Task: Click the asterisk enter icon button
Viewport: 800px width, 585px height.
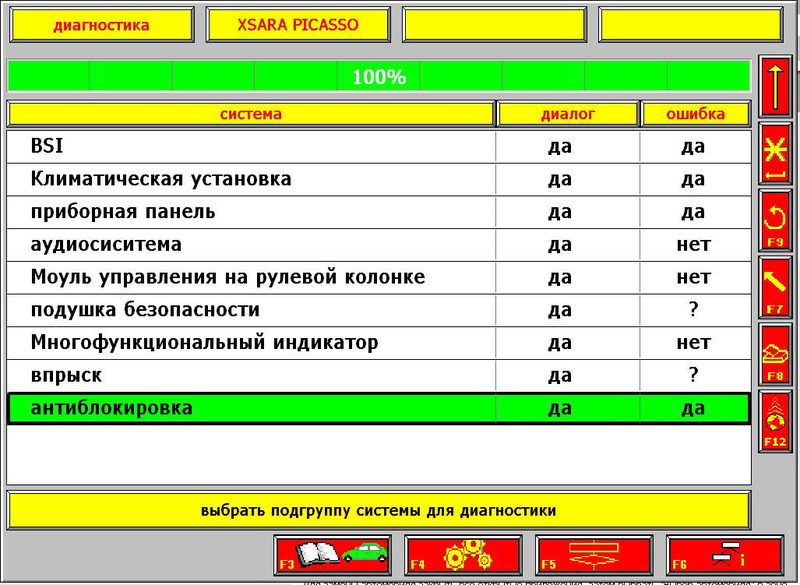Action: (x=774, y=154)
